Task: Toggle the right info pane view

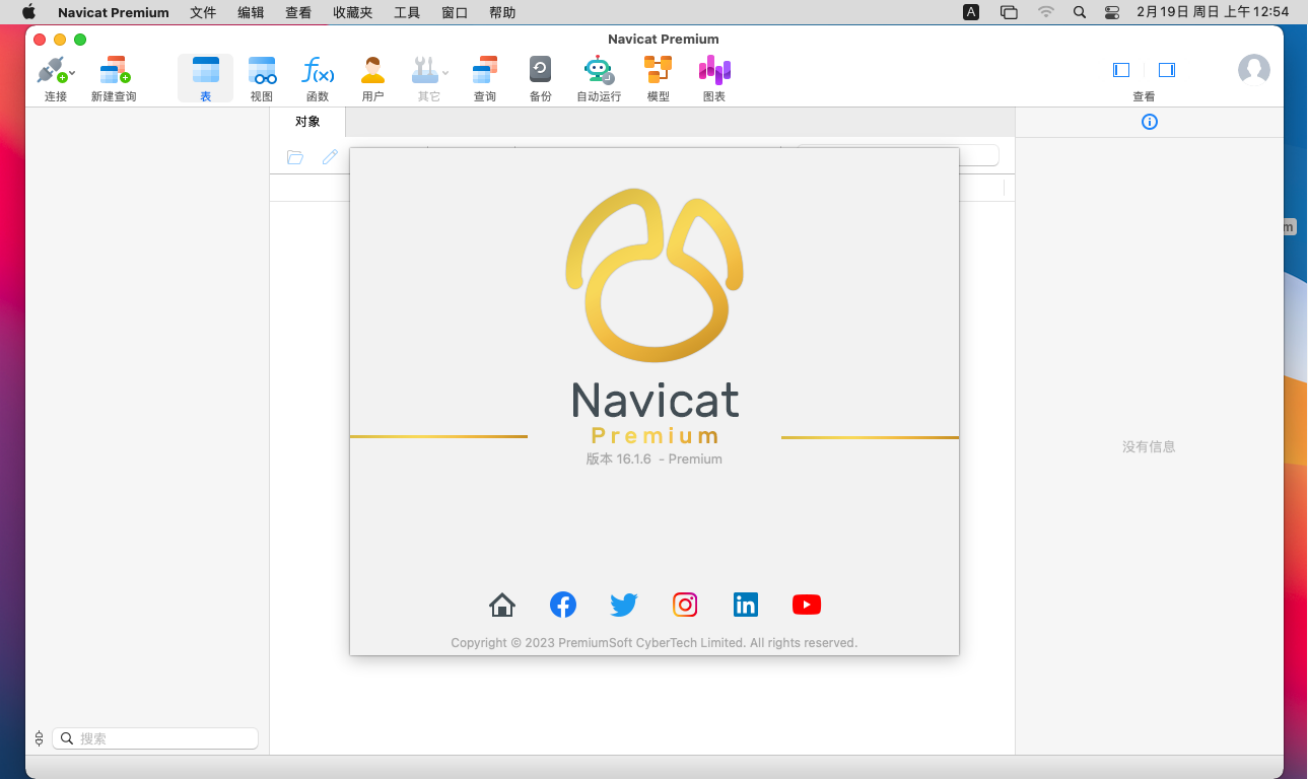Action: [x=1166, y=70]
